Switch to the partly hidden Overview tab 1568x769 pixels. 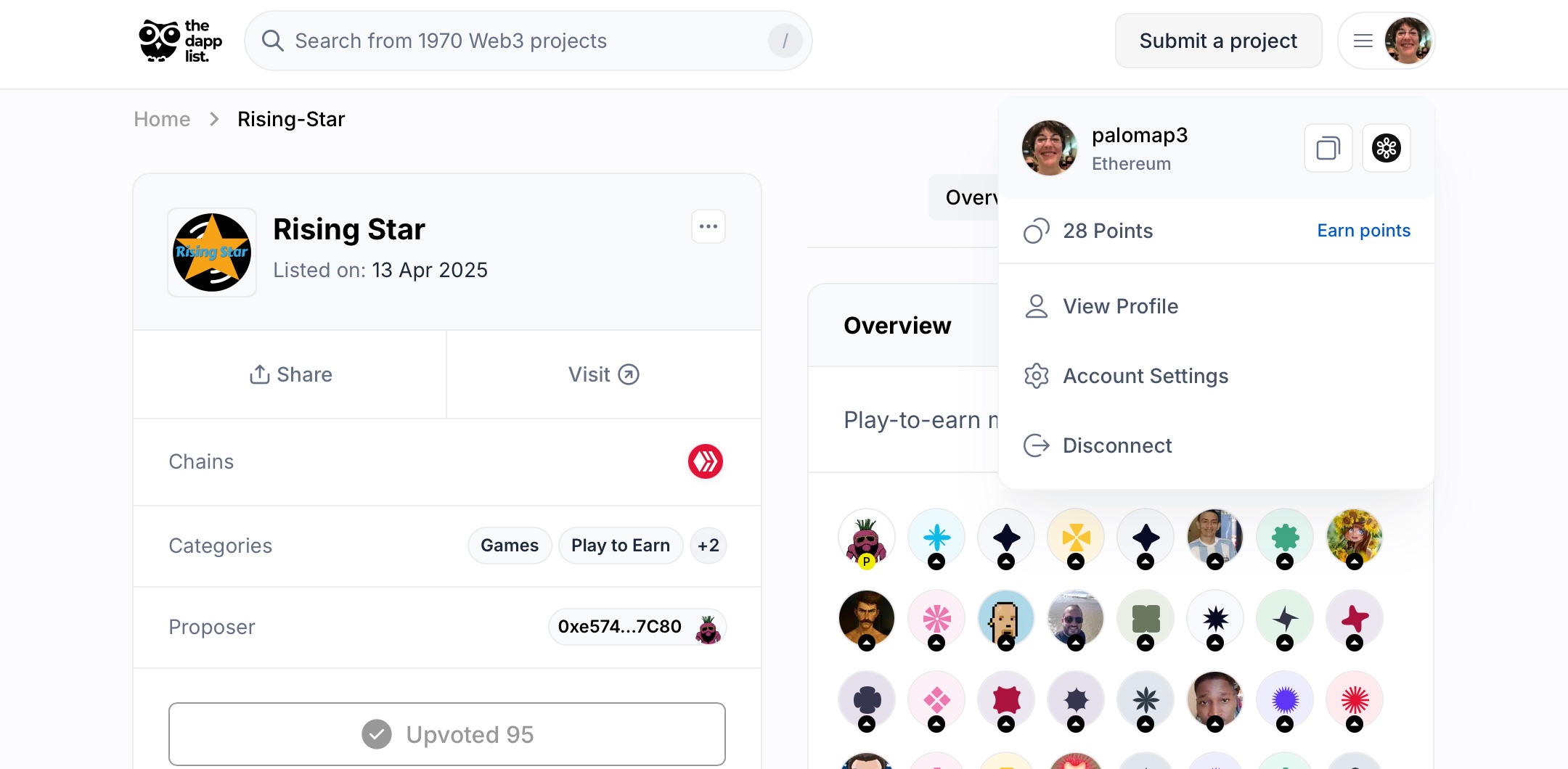coord(964,197)
